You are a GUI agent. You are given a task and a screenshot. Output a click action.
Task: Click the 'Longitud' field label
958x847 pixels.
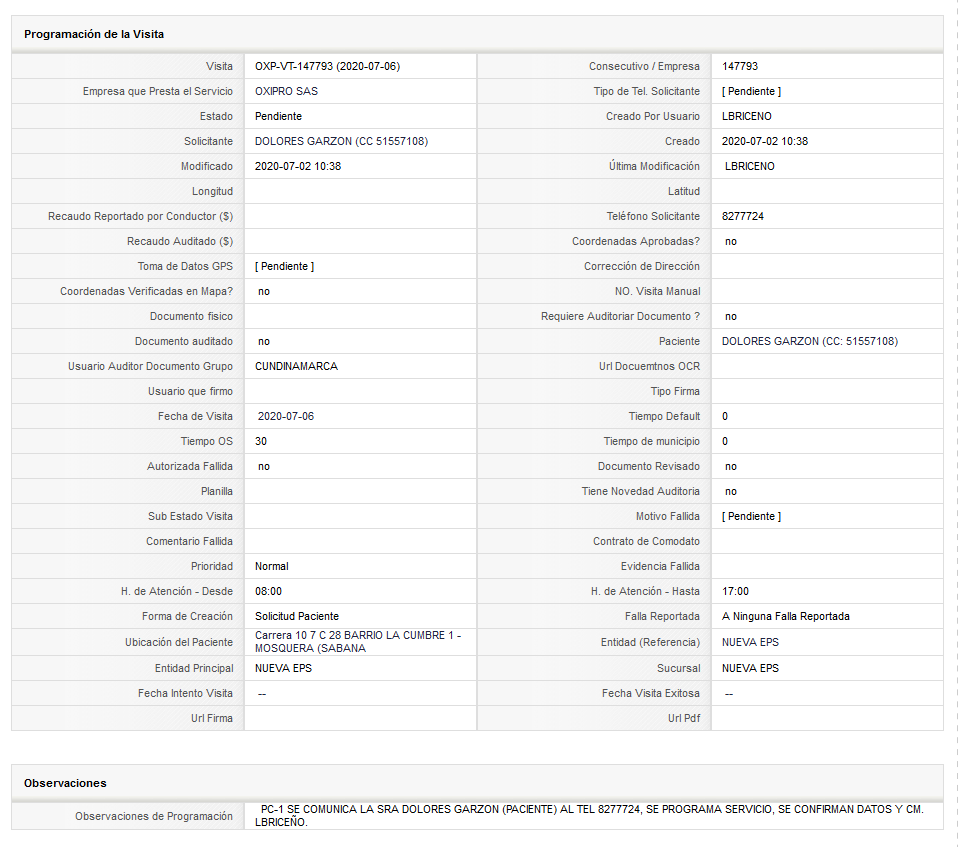point(213,191)
